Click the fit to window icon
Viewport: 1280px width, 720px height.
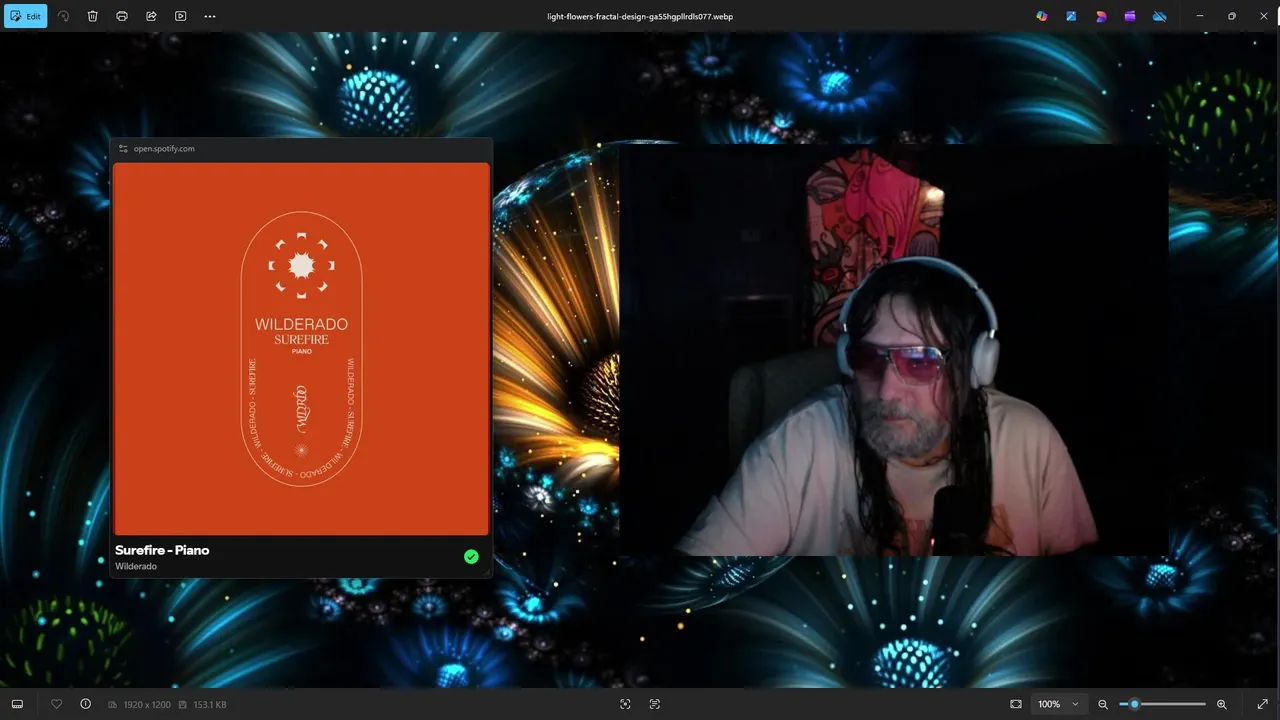click(1016, 704)
